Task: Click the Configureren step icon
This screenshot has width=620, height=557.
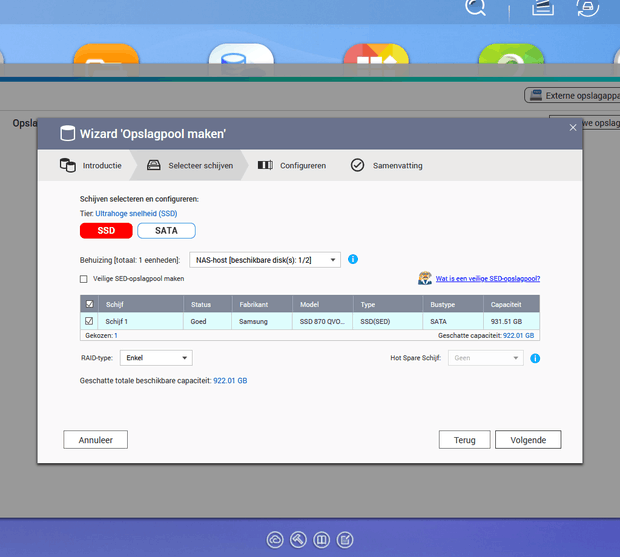Action: (x=265, y=165)
